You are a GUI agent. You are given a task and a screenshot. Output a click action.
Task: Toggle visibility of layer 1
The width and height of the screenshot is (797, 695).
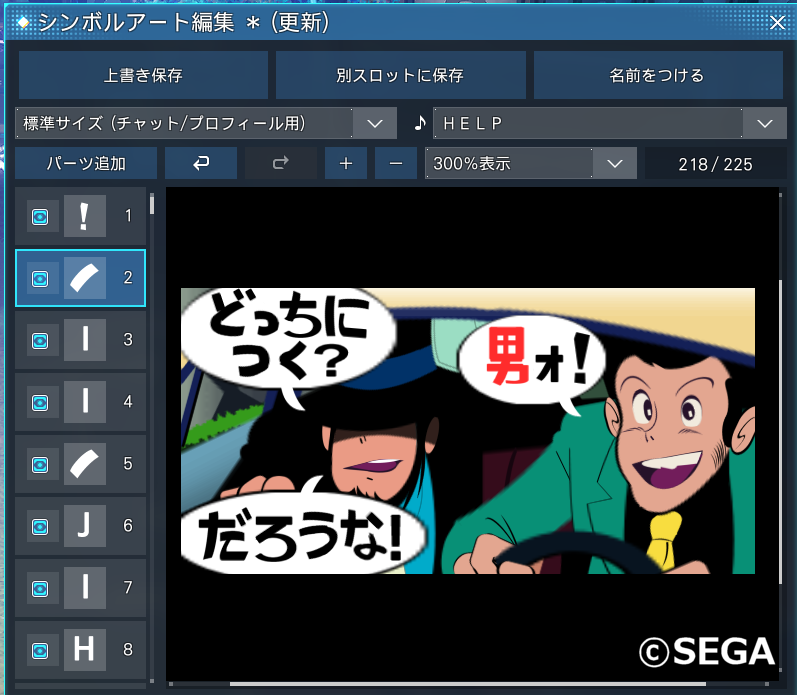(x=41, y=217)
